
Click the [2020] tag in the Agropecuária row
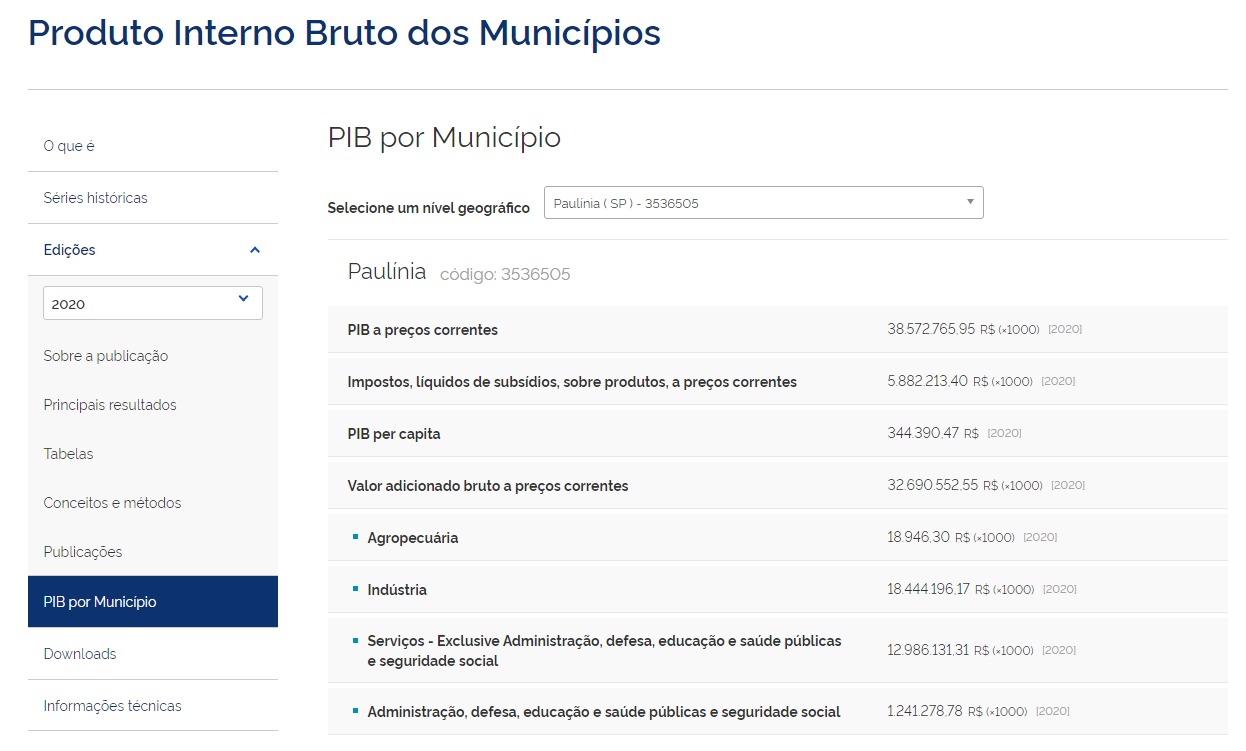[x=1040, y=538]
